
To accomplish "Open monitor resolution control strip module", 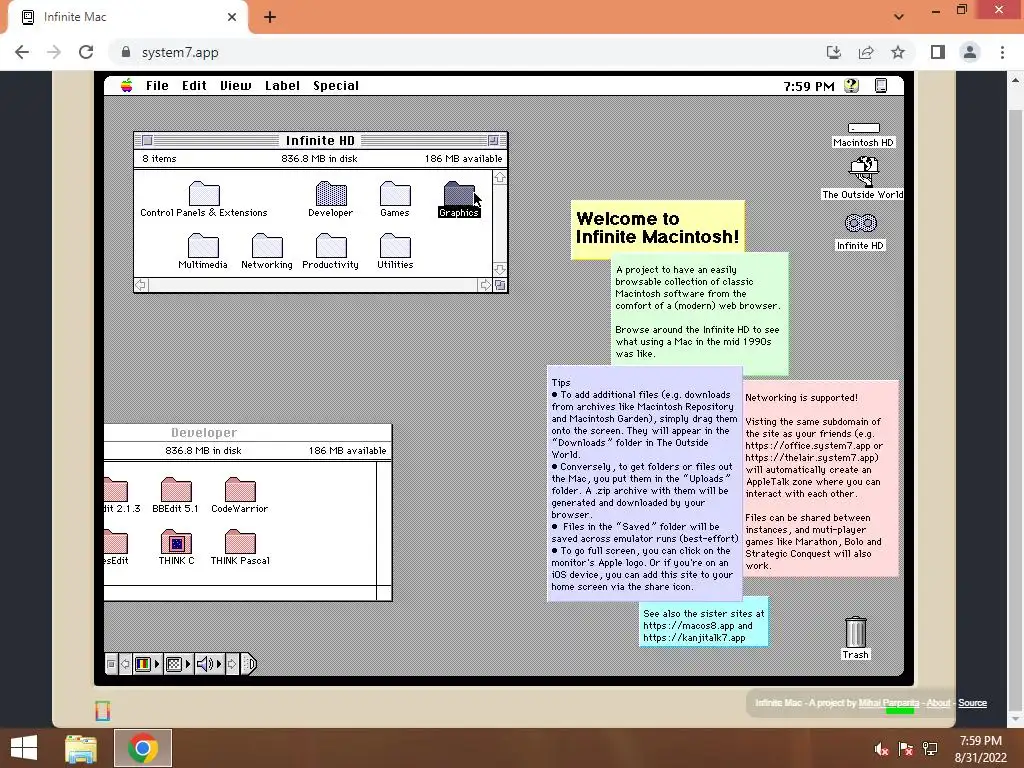I will click(x=178, y=664).
